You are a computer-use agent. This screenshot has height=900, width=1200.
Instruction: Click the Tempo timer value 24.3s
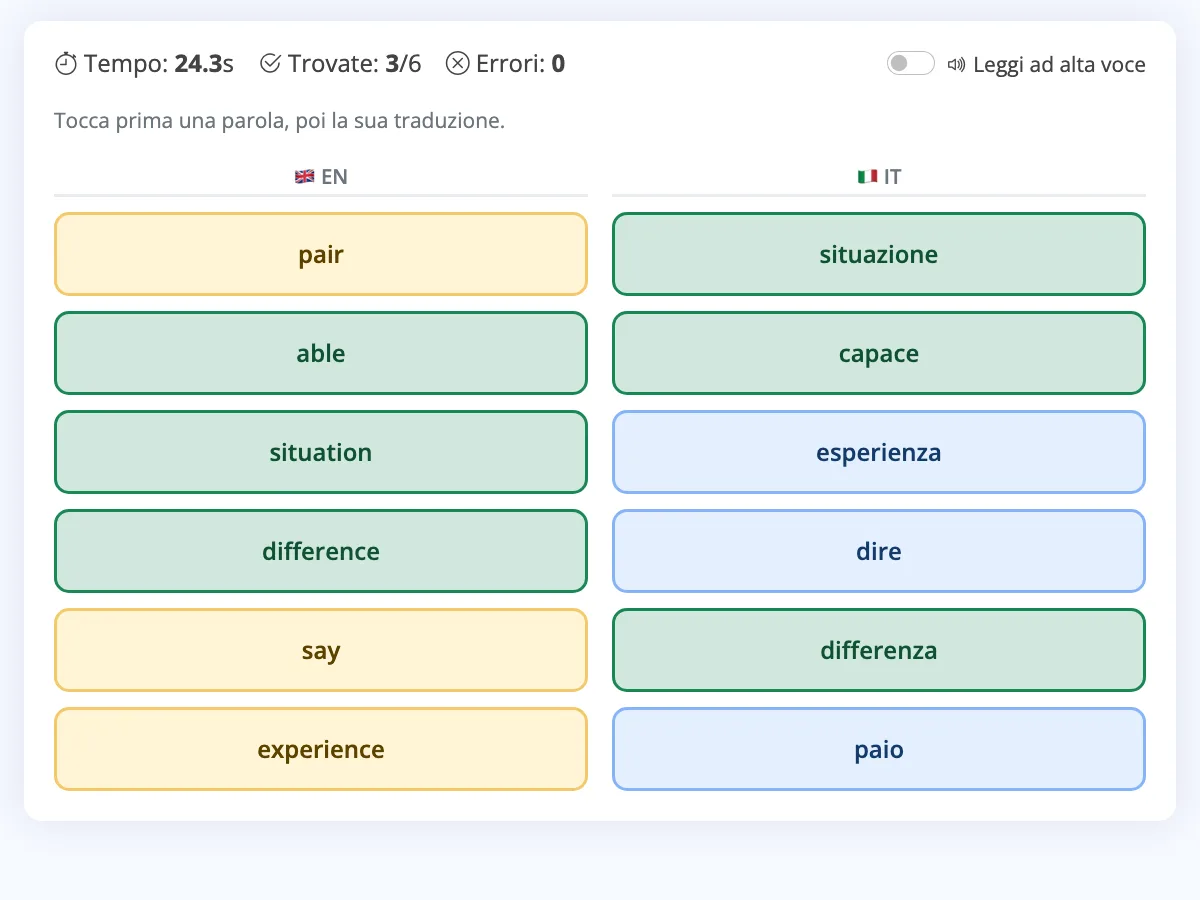[204, 64]
